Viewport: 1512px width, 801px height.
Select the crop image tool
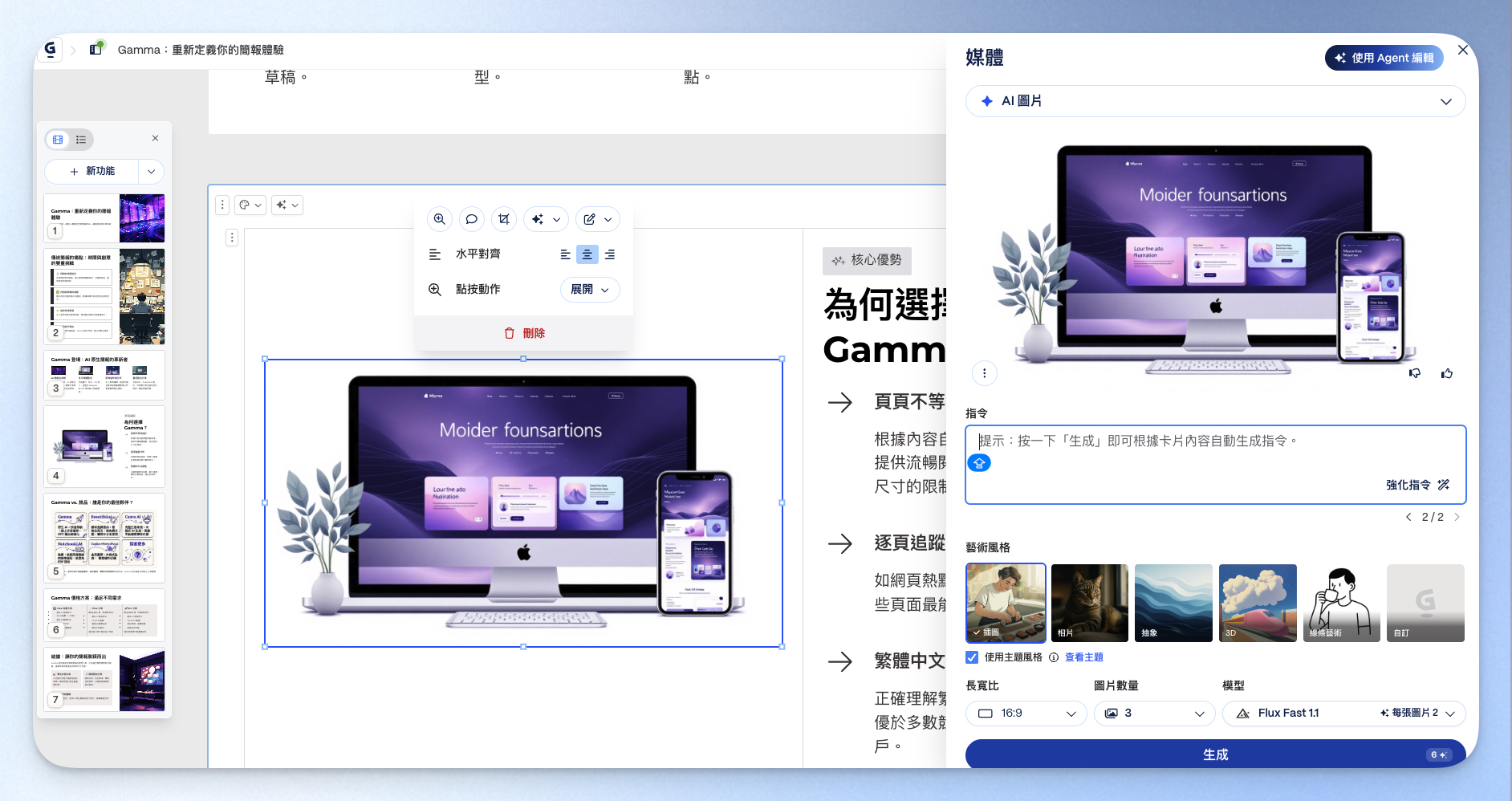[504, 219]
